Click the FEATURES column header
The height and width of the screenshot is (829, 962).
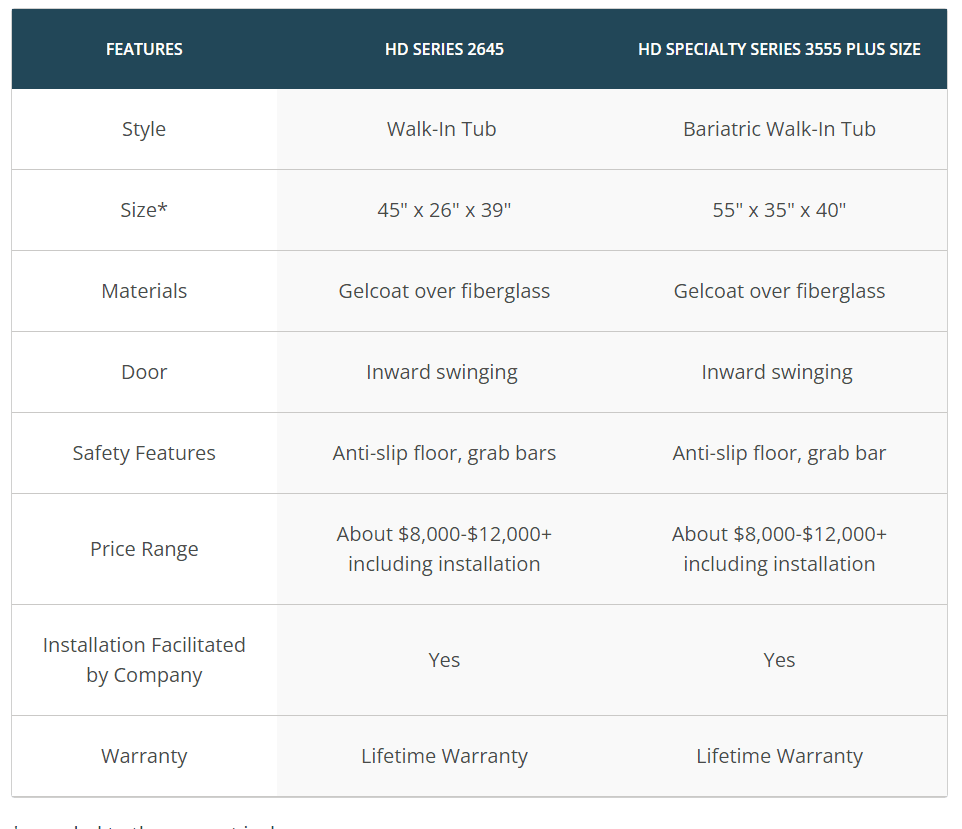[x=144, y=49]
